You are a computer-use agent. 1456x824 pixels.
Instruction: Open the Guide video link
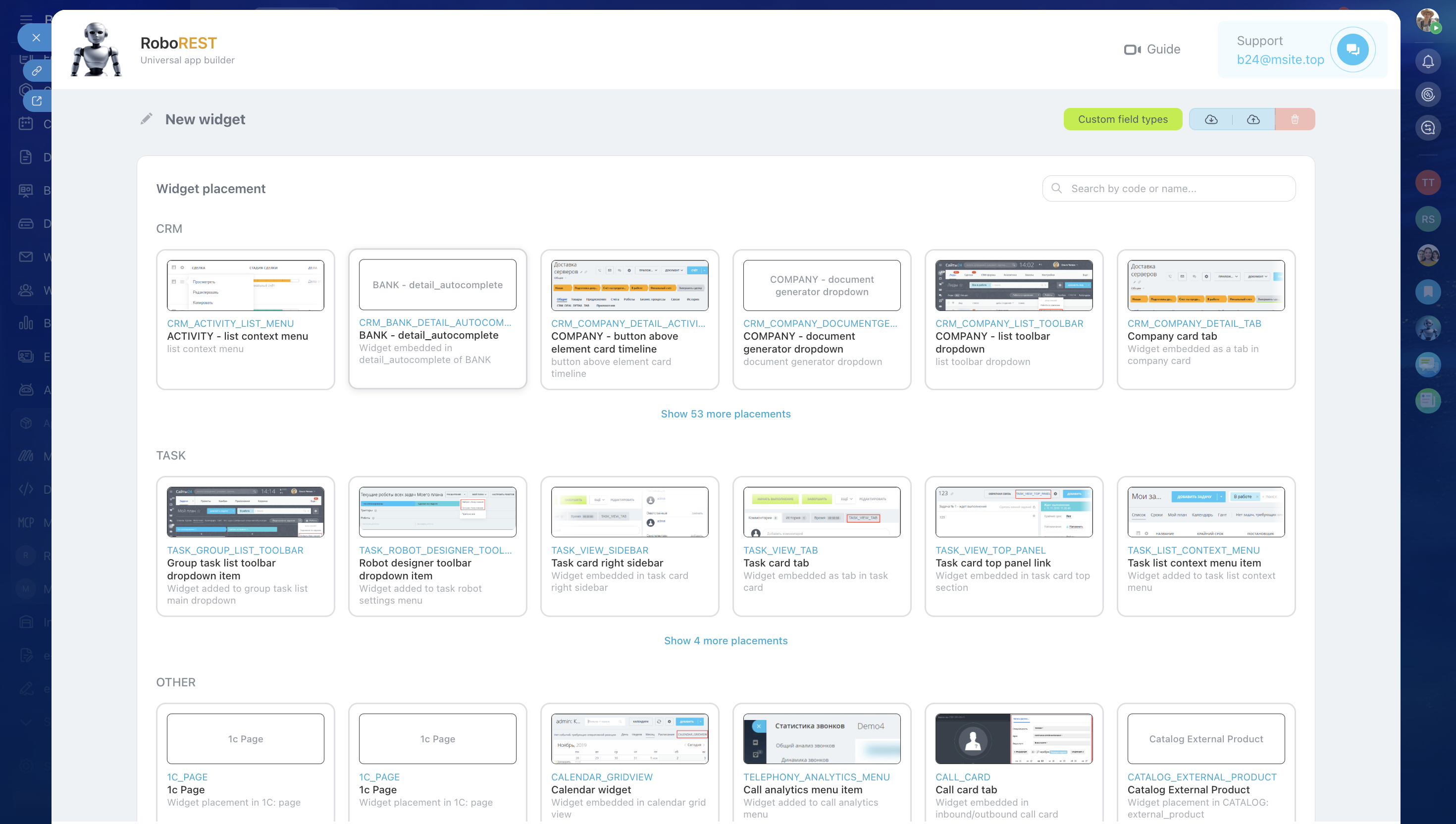click(x=1151, y=50)
